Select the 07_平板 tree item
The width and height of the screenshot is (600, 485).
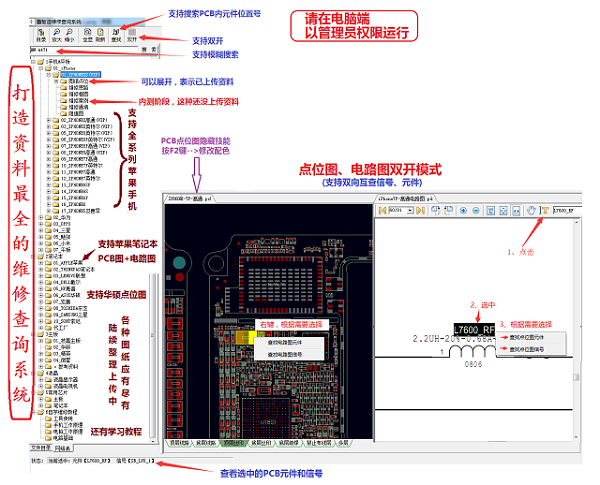(x=62, y=250)
